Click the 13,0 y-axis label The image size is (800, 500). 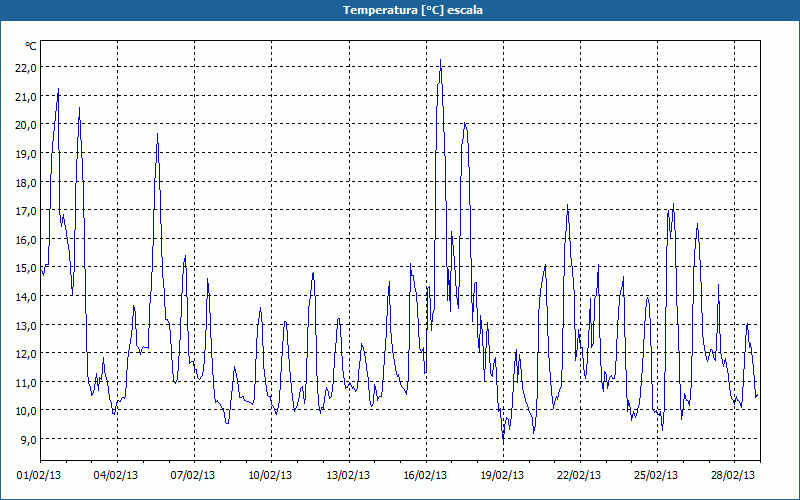click(x=26, y=325)
